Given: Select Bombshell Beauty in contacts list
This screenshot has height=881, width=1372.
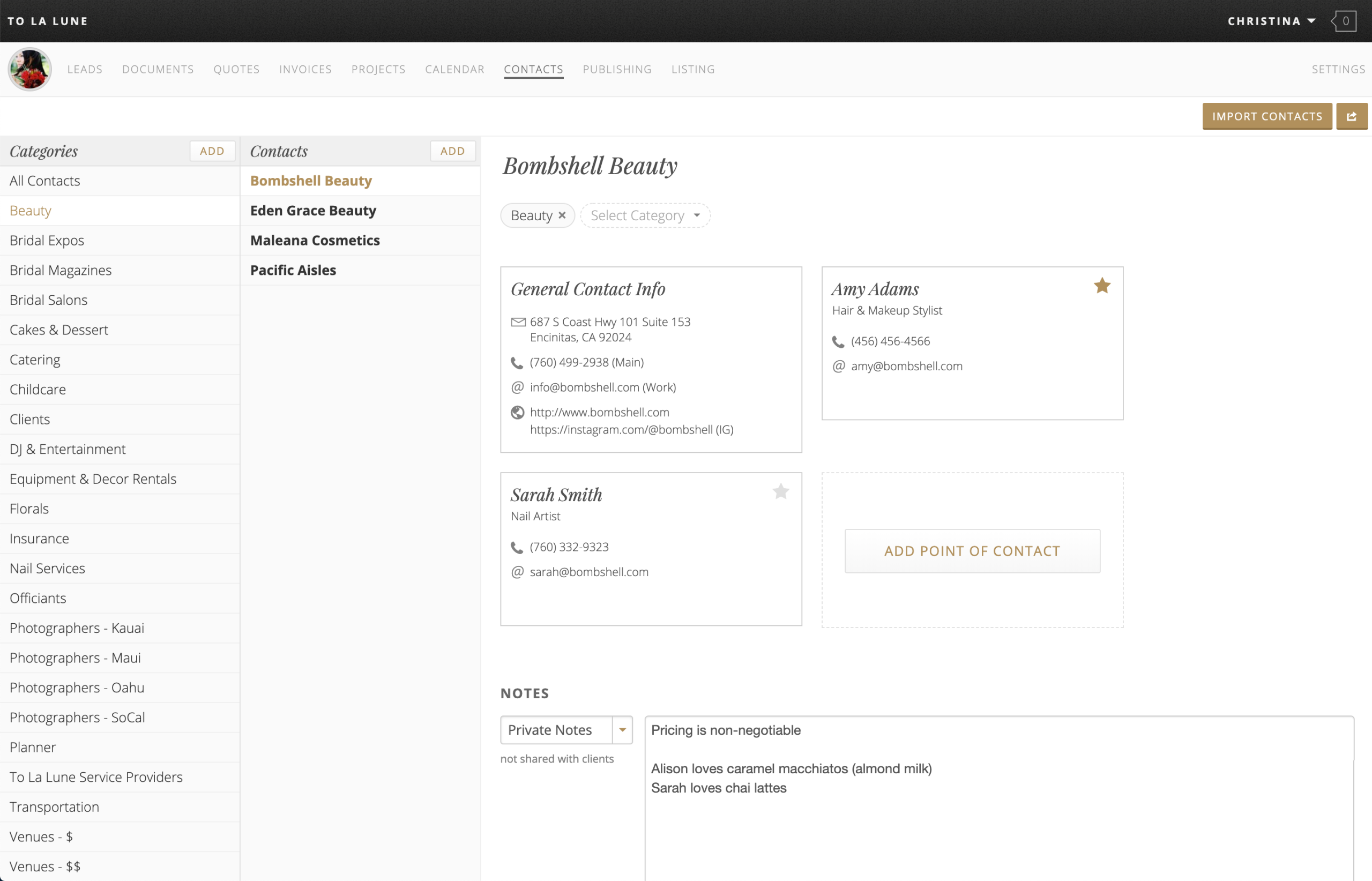Looking at the screenshot, I should (x=360, y=181).
